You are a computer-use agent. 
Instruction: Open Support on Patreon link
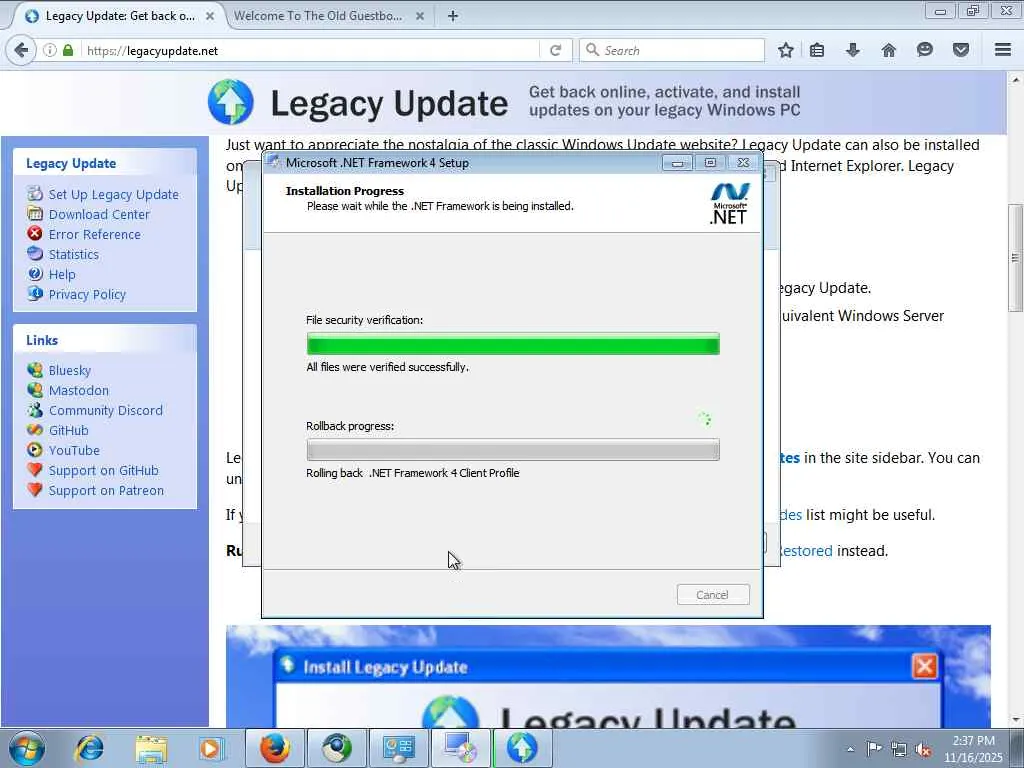point(106,490)
